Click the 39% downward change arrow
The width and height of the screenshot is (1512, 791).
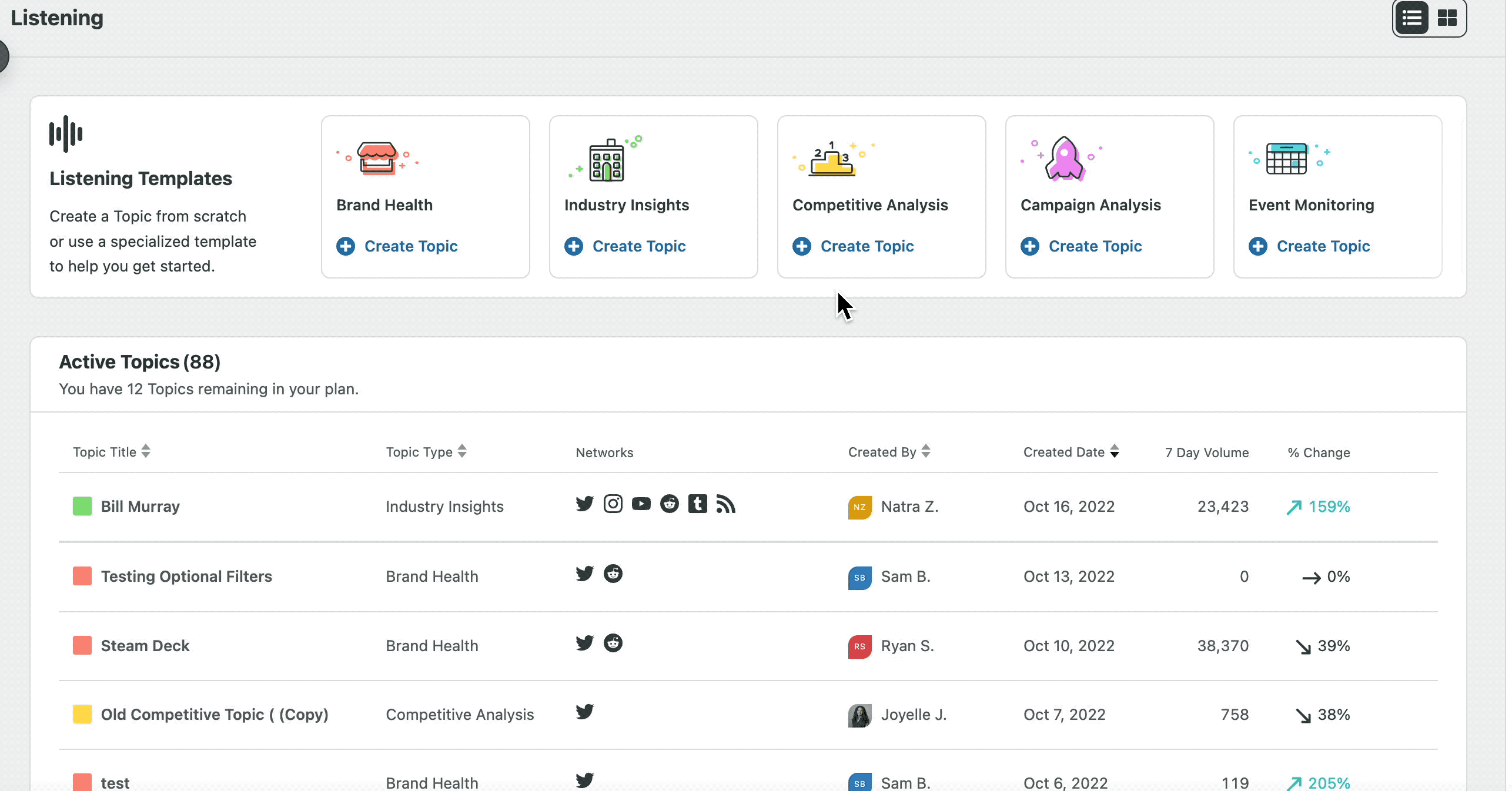(1303, 647)
